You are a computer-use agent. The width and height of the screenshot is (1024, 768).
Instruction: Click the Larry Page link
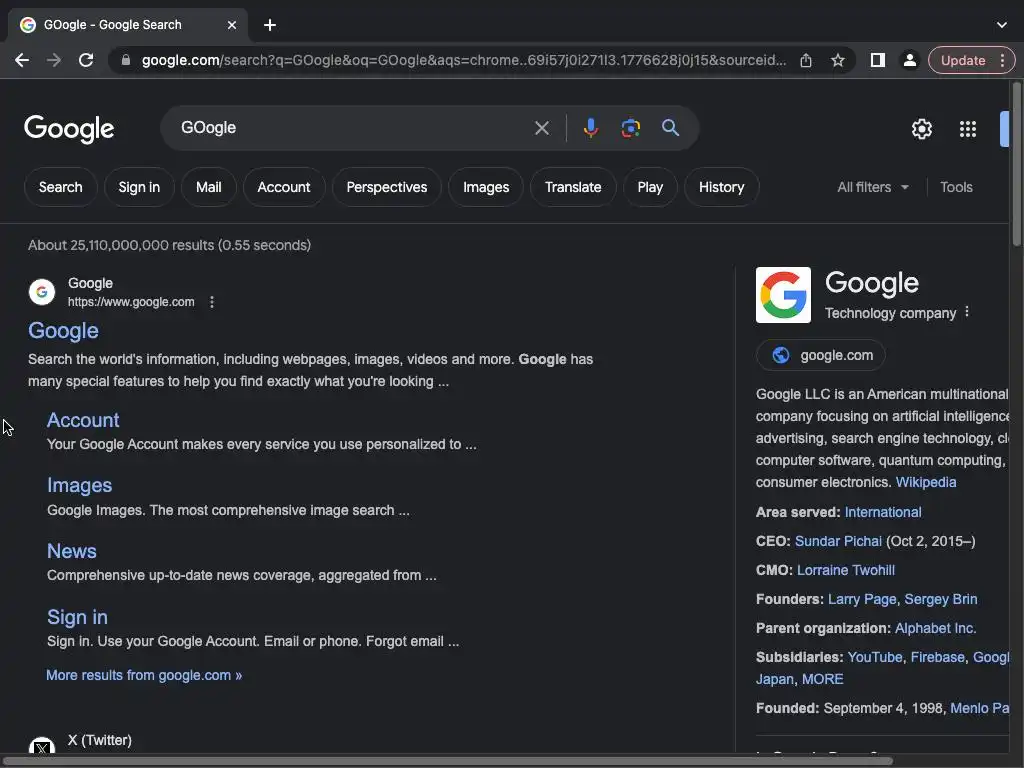point(862,599)
